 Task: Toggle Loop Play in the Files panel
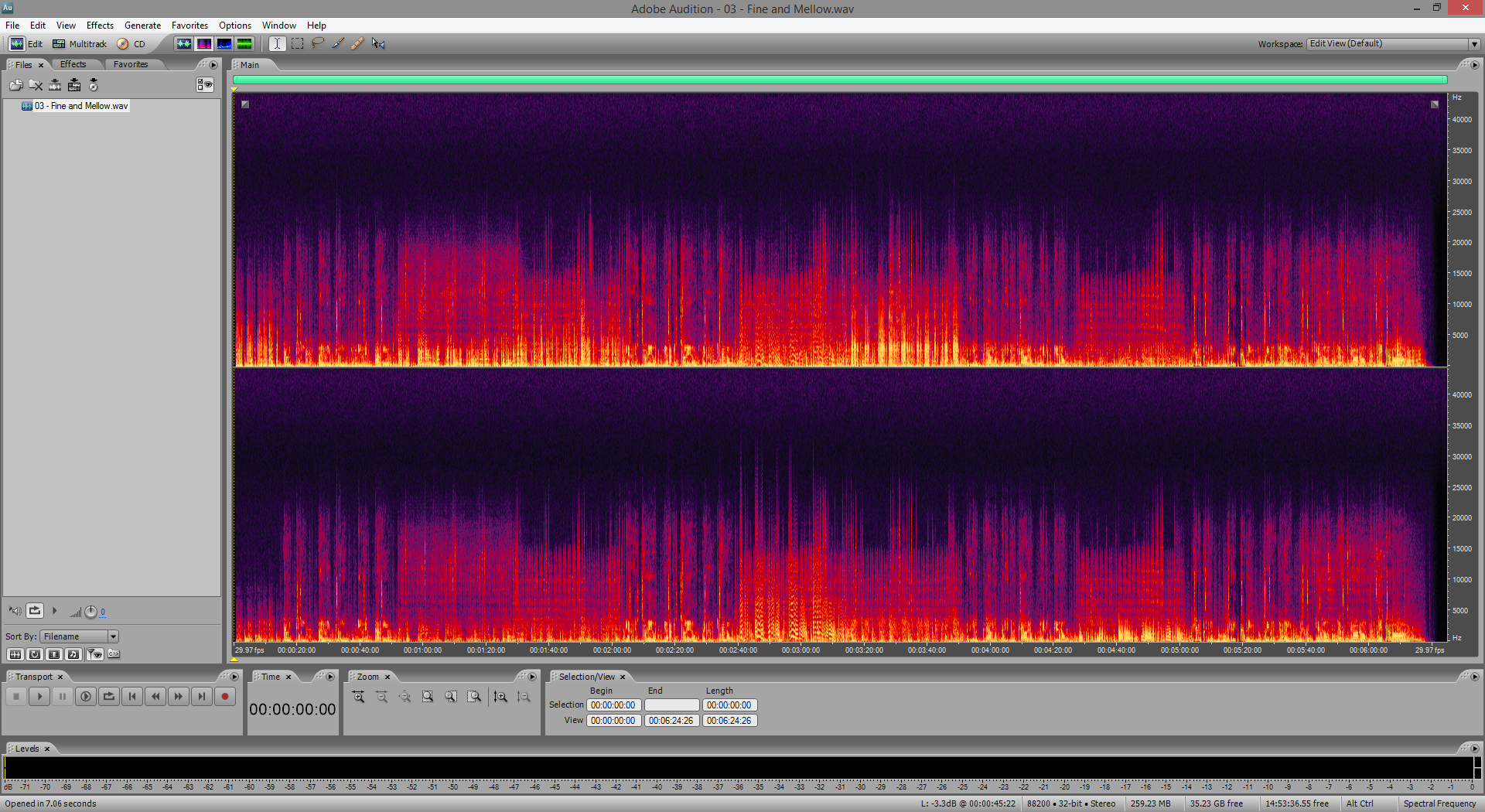35,611
